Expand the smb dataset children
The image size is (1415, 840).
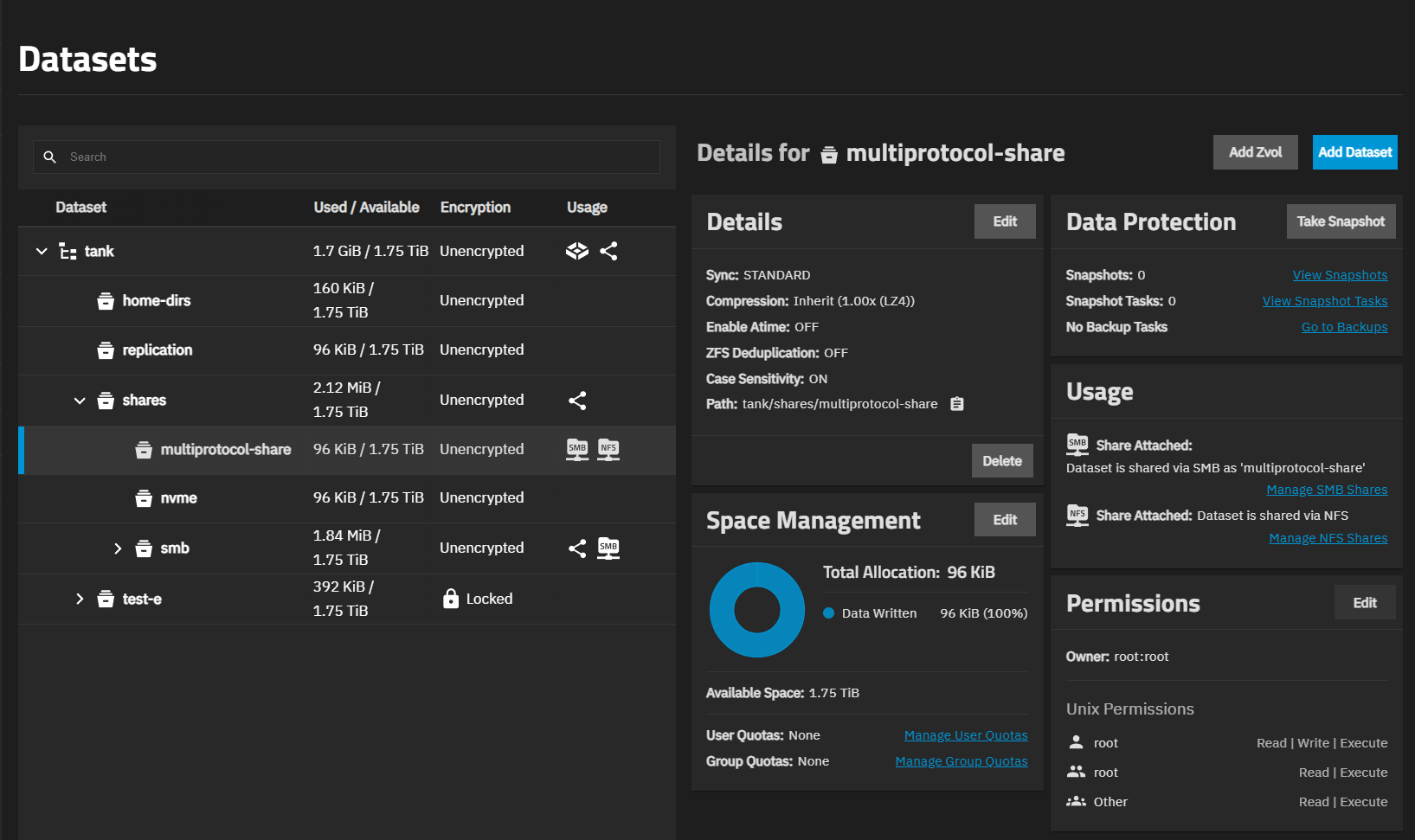pyautogui.click(x=118, y=548)
